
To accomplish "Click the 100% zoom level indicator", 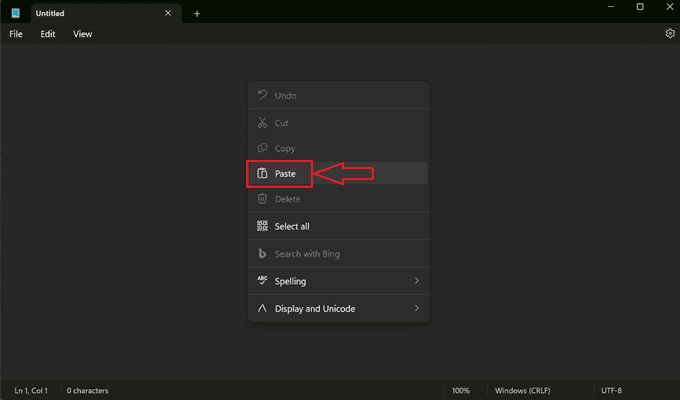I will (x=461, y=390).
